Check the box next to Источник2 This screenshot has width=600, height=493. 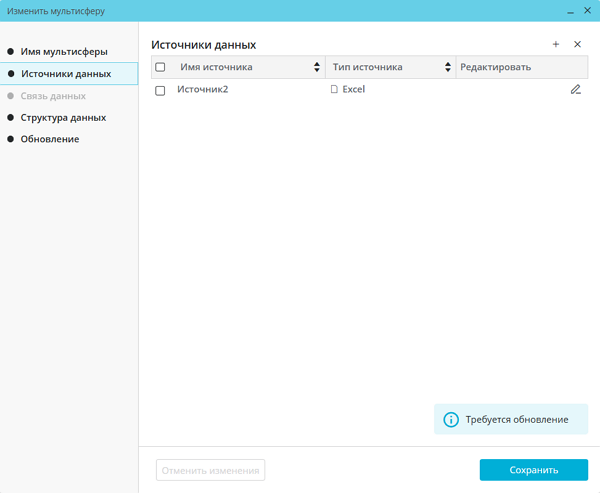[x=160, y=91]
